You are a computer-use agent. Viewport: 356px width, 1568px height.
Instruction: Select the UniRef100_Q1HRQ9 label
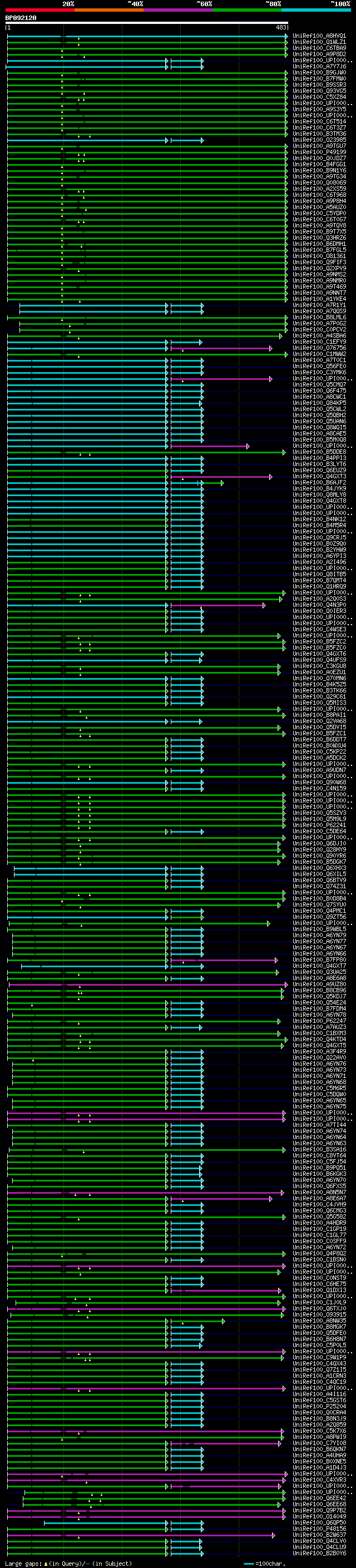(x=319, y=586)
